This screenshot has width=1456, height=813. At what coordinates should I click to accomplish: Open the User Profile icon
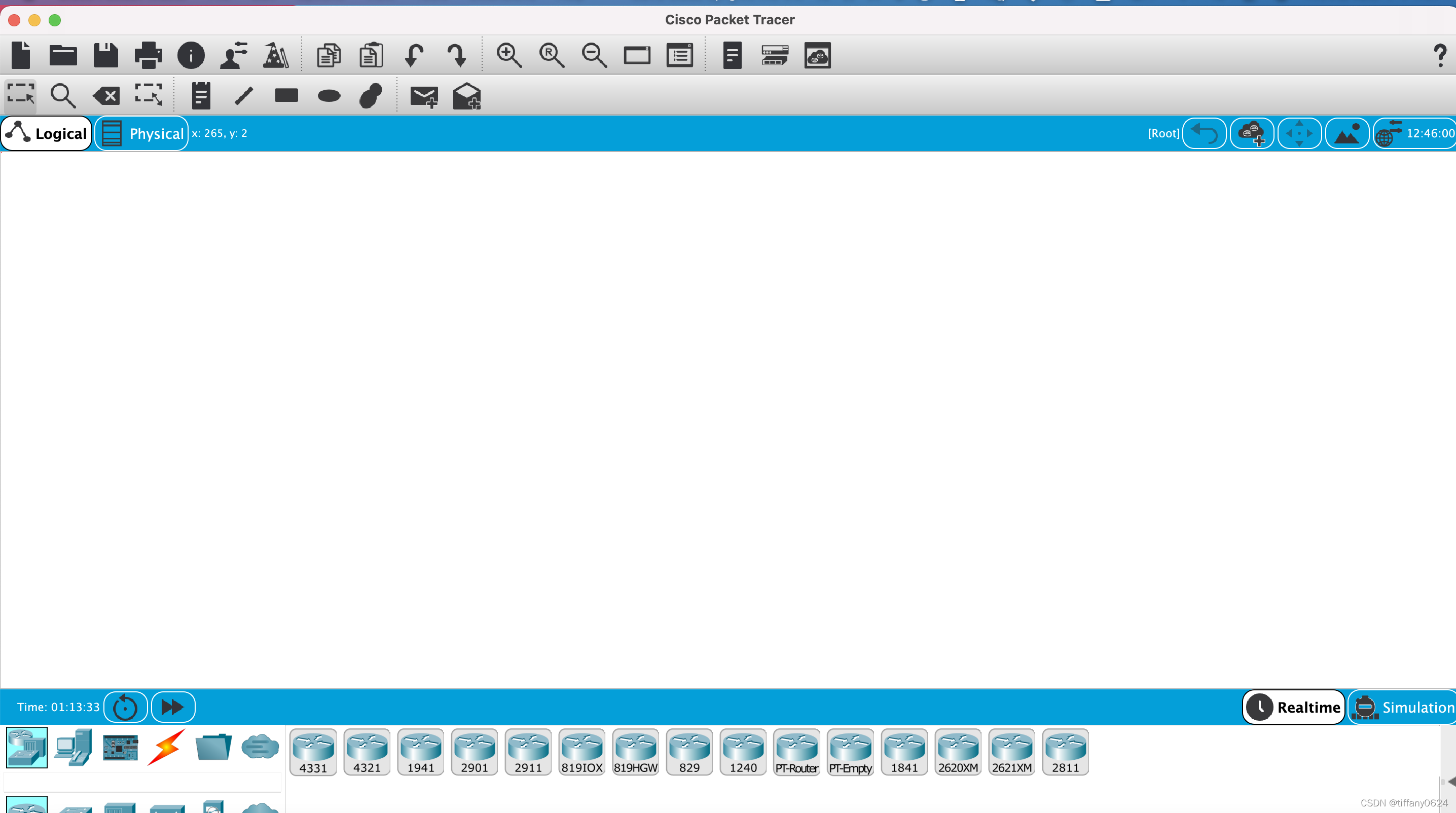click(233, 55)
